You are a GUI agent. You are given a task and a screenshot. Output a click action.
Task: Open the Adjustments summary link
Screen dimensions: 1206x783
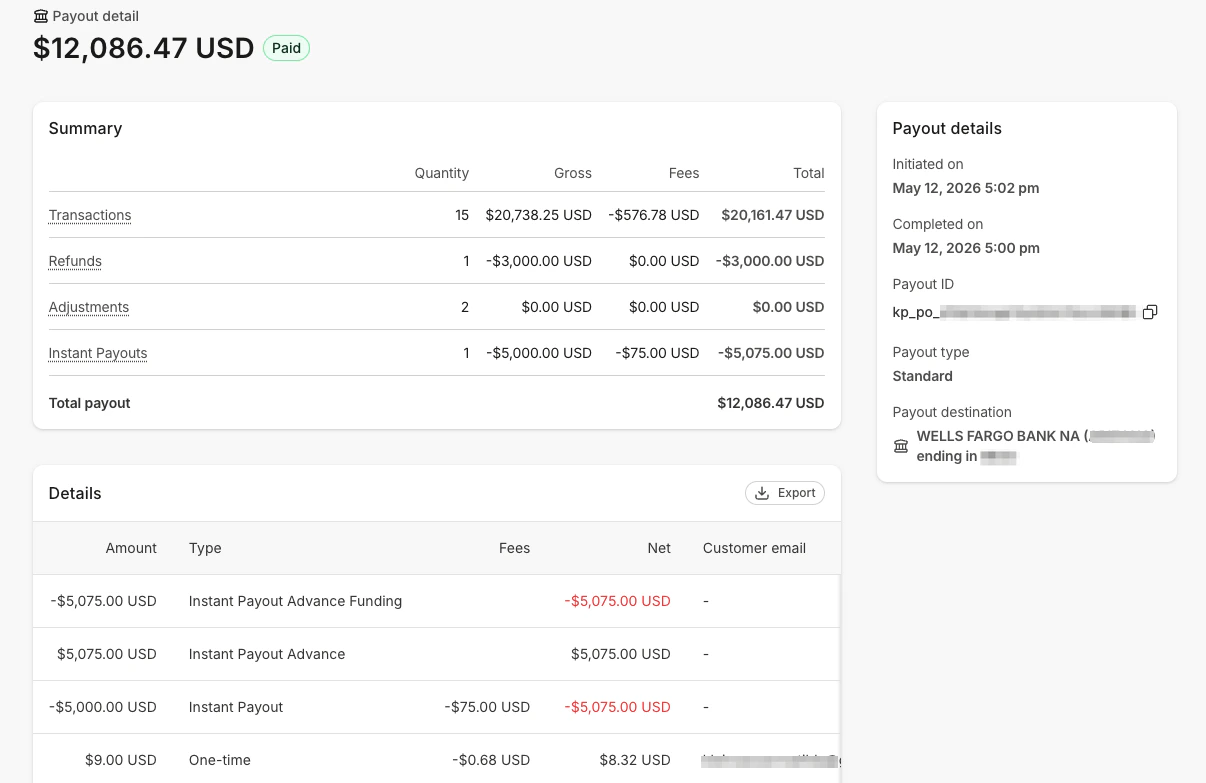(x=89, y=307)
